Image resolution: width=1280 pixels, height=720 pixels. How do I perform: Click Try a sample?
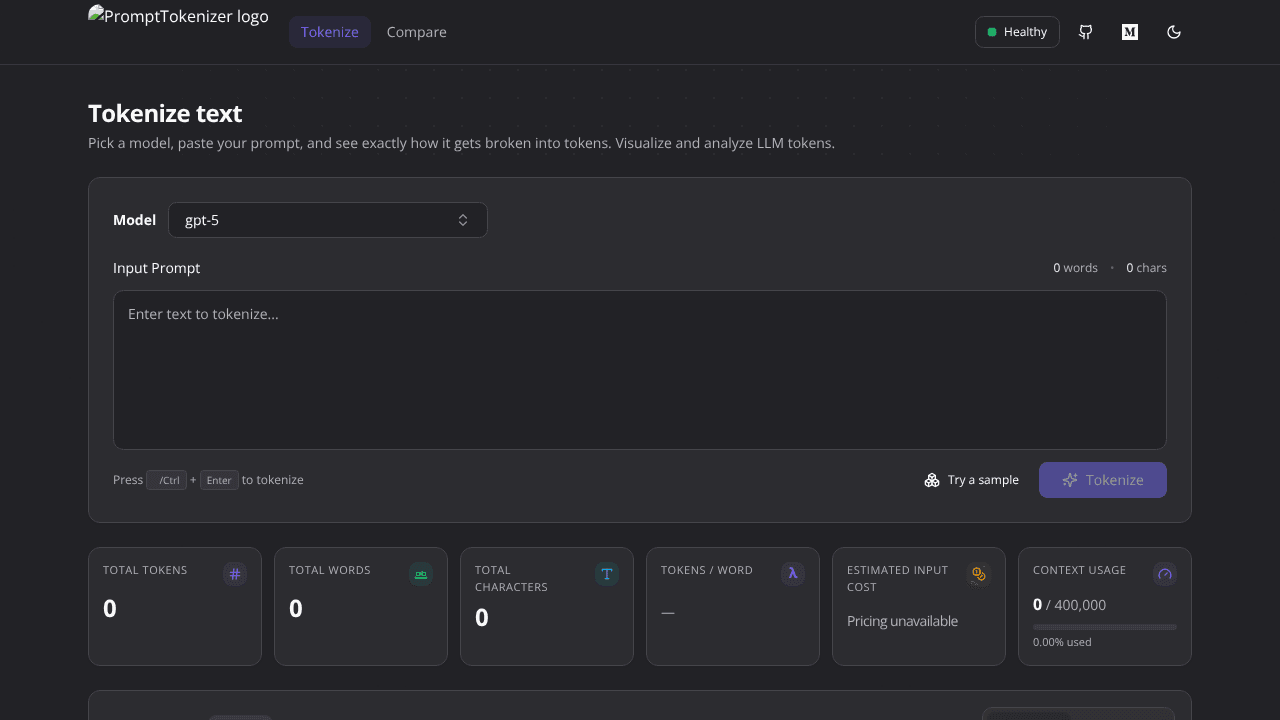[x=972, y=480]
